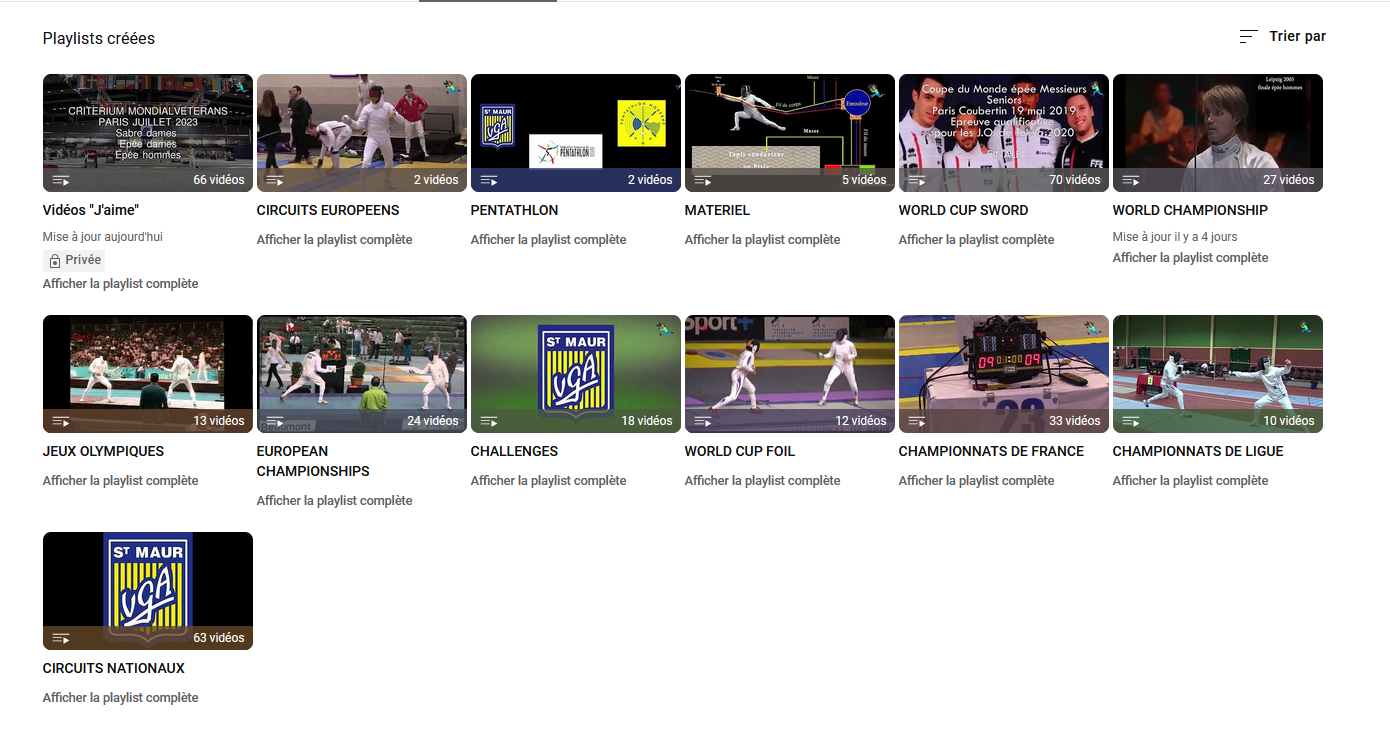This screenshot has width=1390, height=737.
Task: Click playlist icon on WORLD CHAMPIONSHIP thumbnail
Action: coord(1131,180)
